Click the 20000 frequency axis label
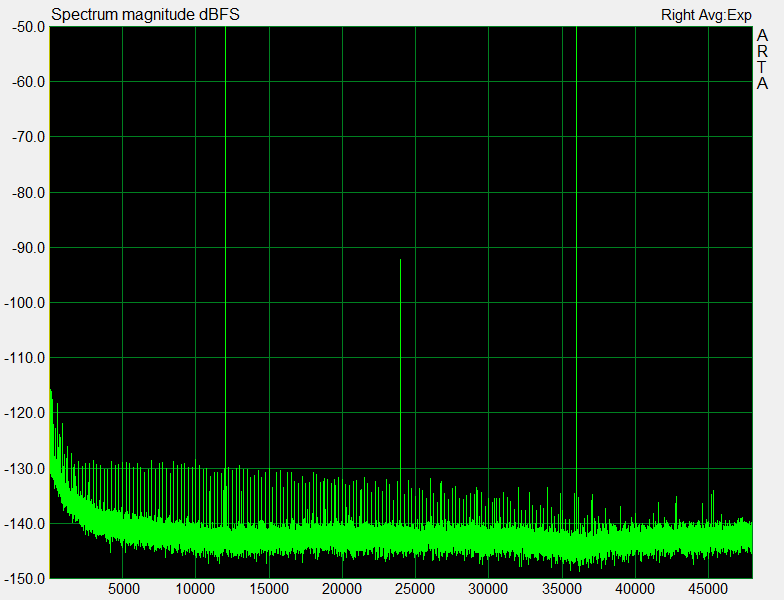784x600 pixels. tap(342, 589)
